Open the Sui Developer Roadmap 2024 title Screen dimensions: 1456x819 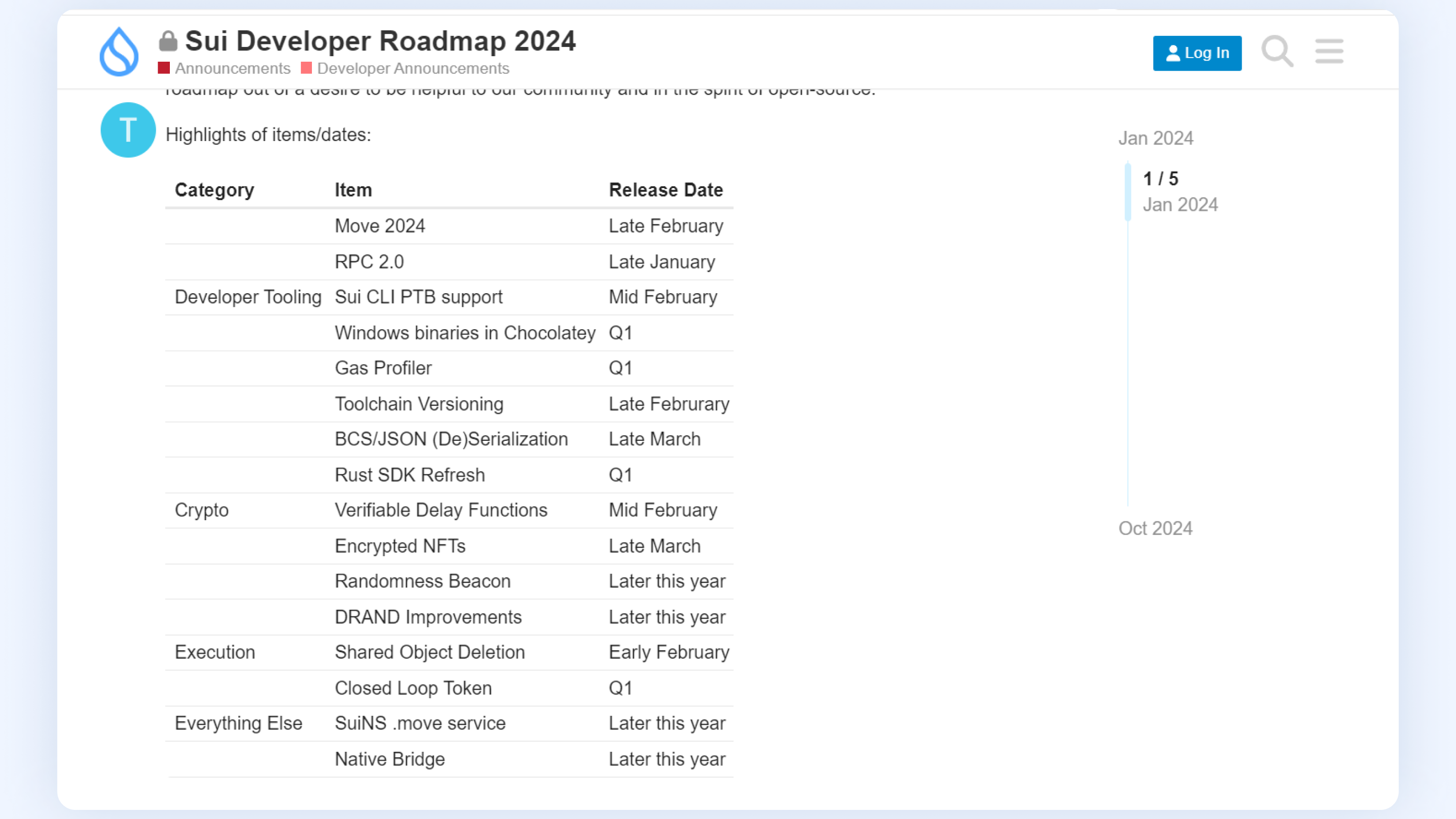380,41
